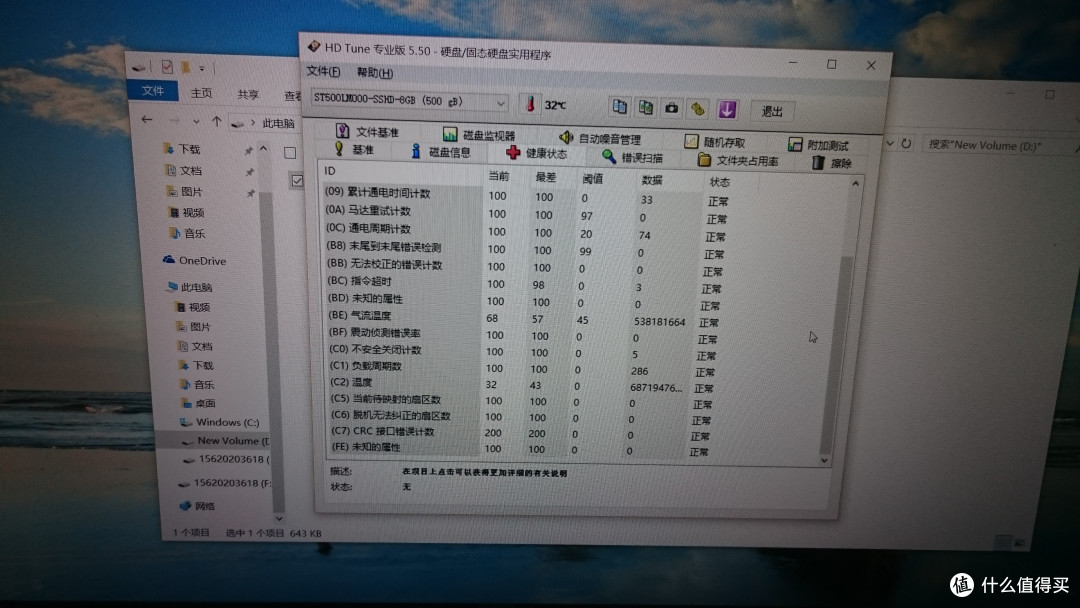Image resolution: width=1080 pixels, height=608 pixels.
Task: Click the copy text to clipboard icon
Action: (x=619, y=107)
